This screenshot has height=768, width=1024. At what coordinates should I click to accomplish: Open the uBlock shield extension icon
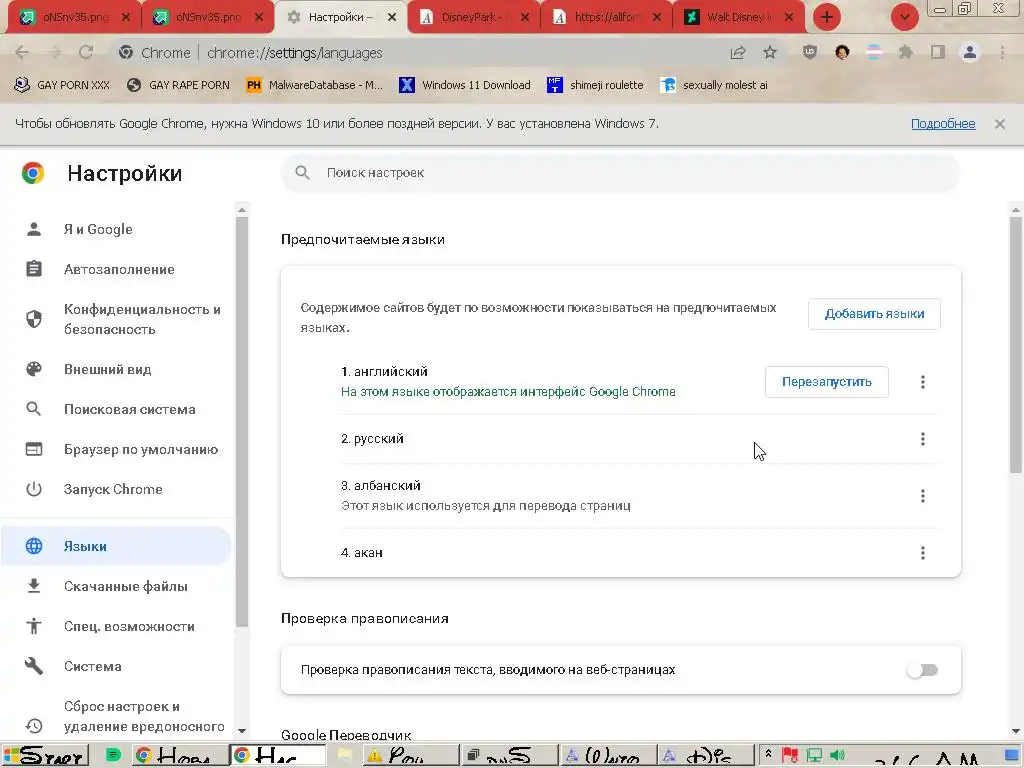tap(810, 52)
